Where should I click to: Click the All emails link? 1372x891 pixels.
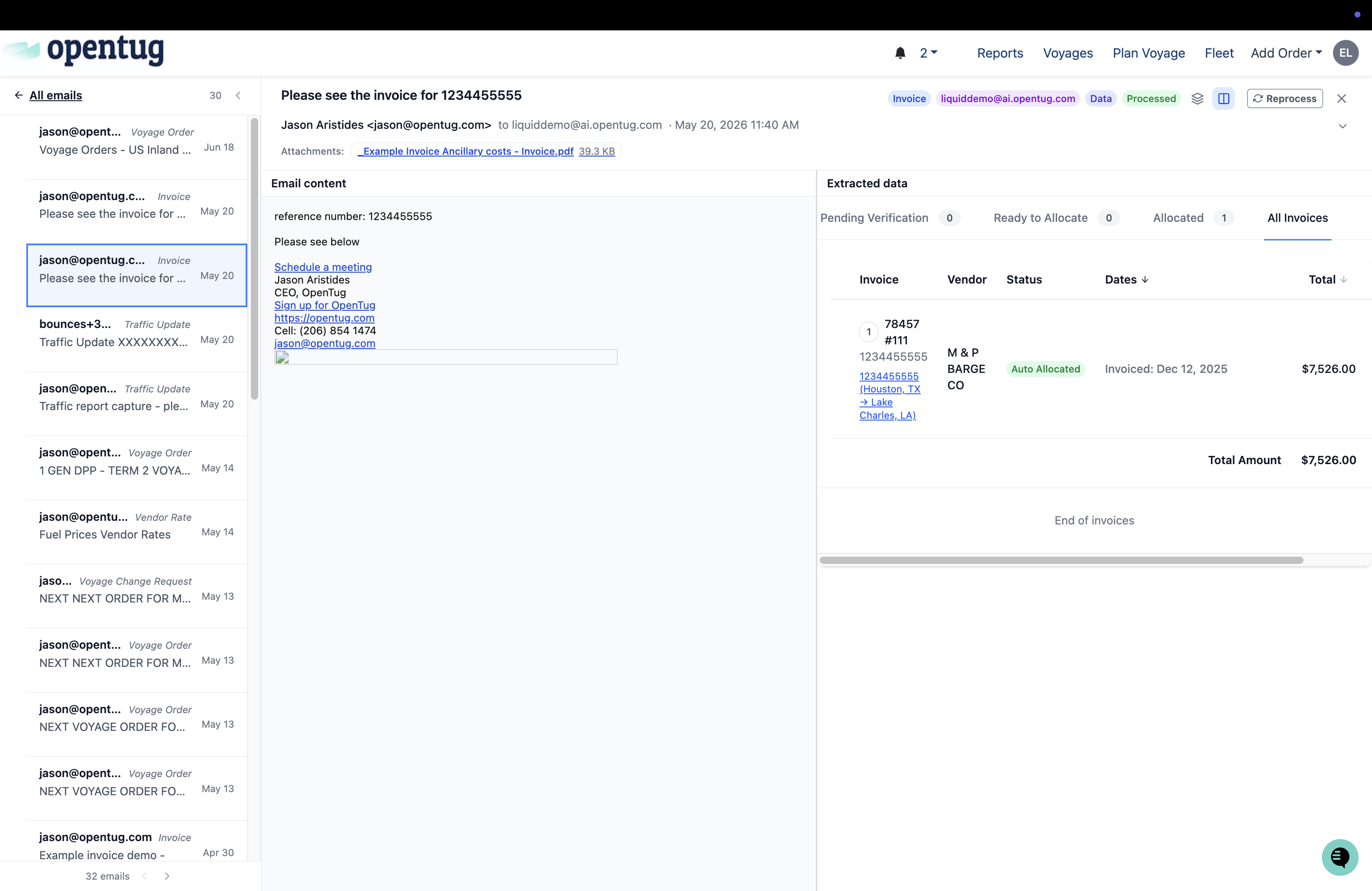tap(55, 95)
